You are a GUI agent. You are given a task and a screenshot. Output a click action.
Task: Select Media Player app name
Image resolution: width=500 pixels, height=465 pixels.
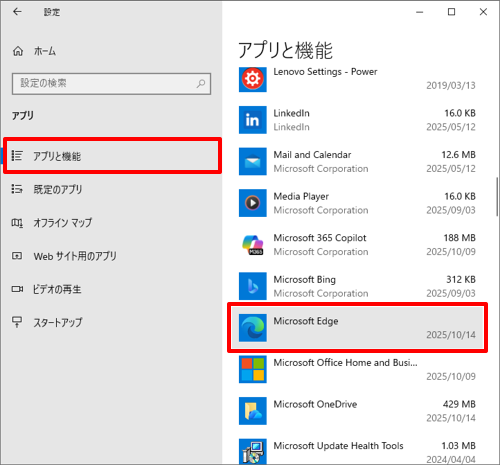coord(301,196)
